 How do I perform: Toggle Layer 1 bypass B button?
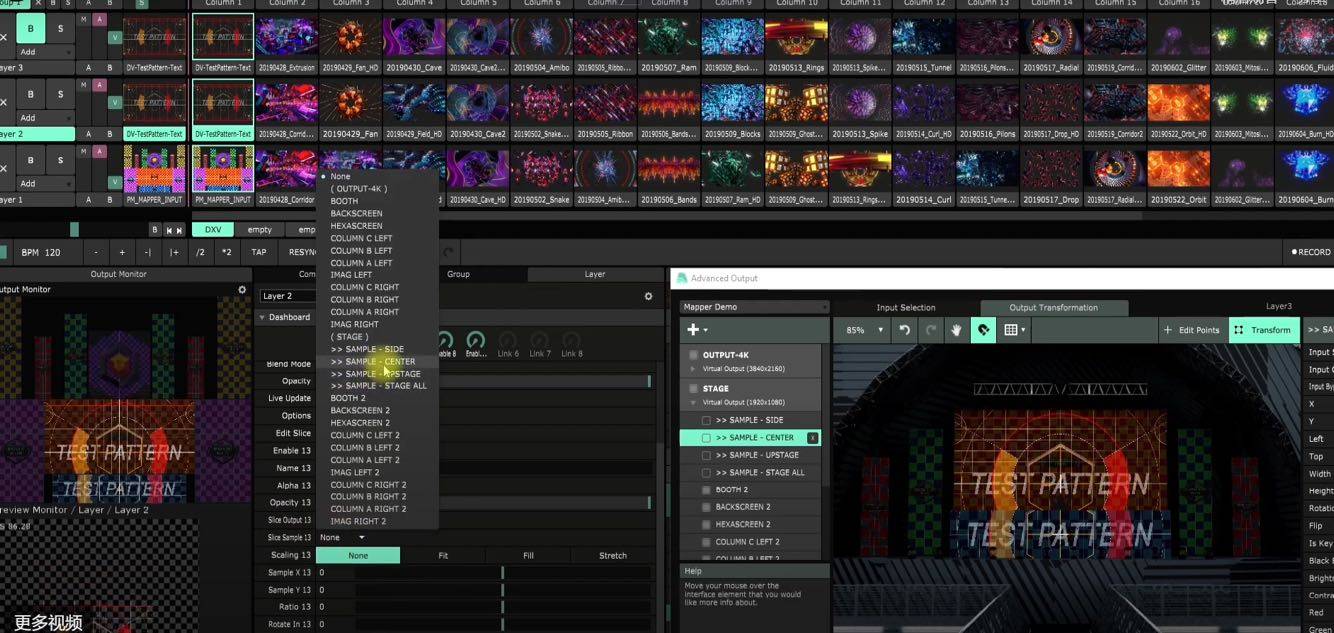pos(30,160)
